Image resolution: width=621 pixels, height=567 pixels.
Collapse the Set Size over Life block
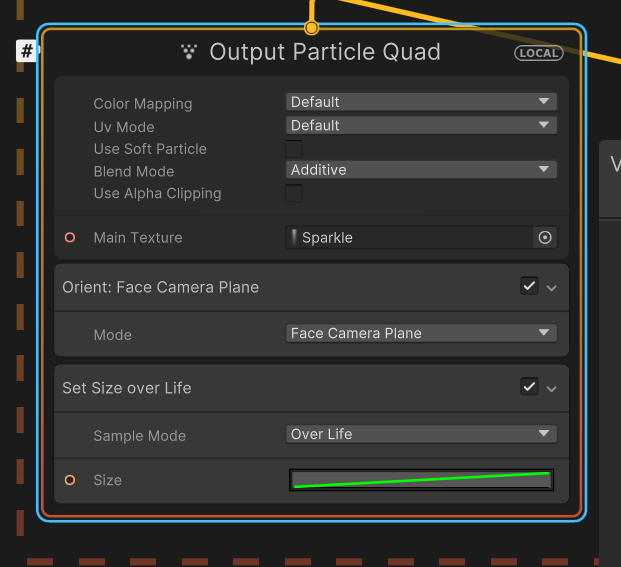click(x=552, y=389)
